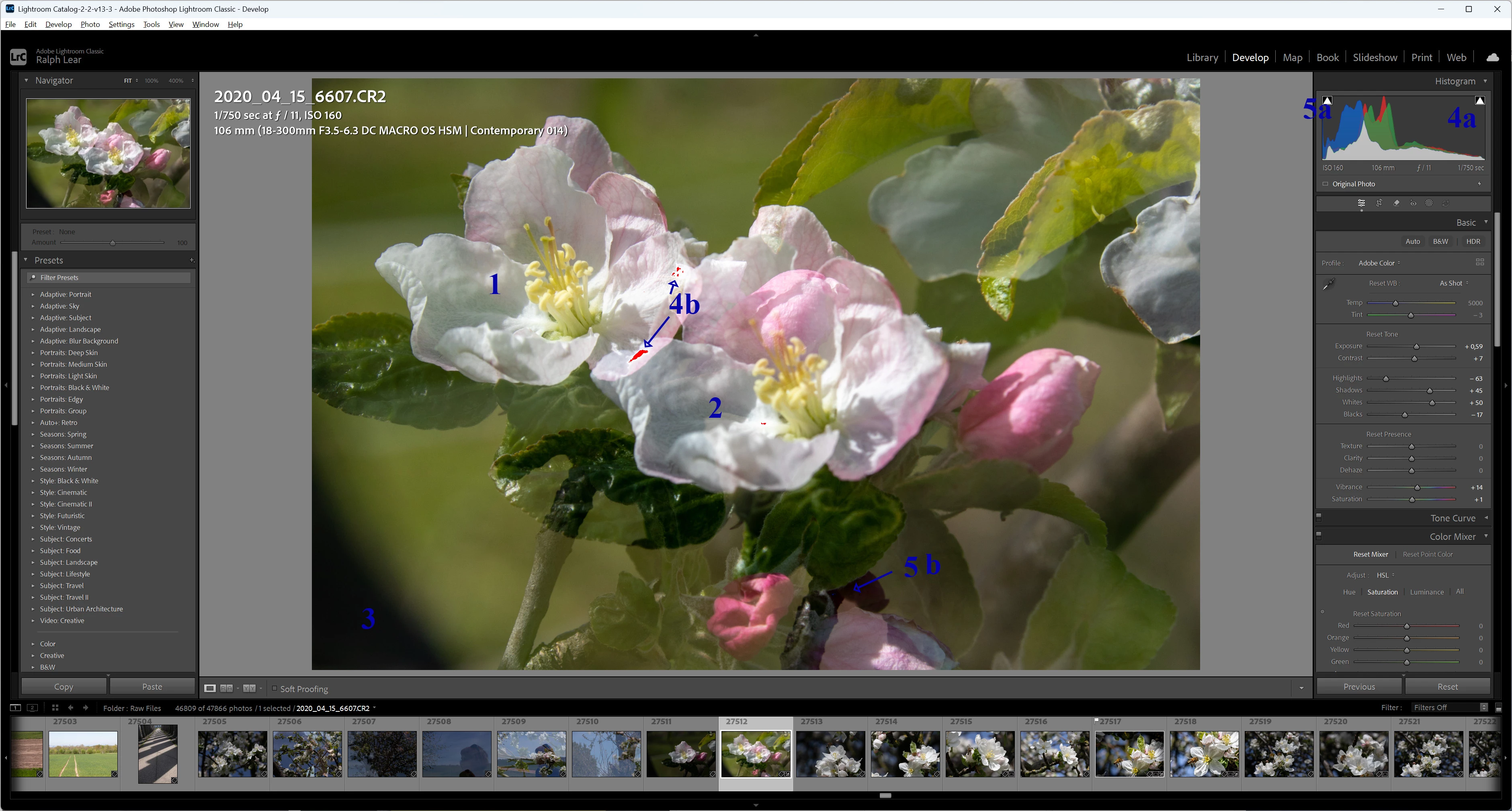Image resolution: width=1512 pixels, height=811 pixels.
Task: Click the Auto tone button
Action: (x=1412, y=241)
